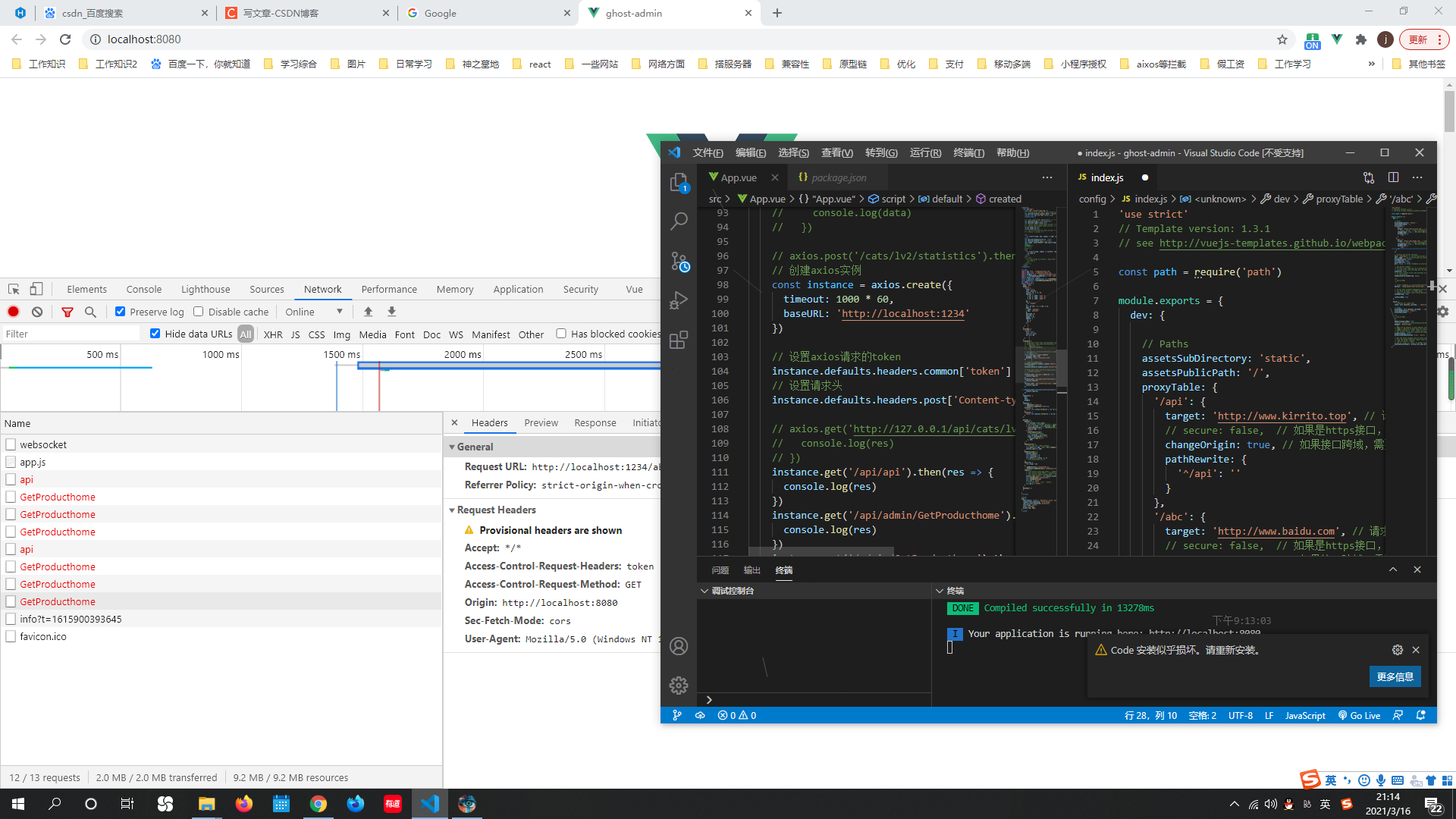Click the 更多信息 notification button

click(x=1395, y=676)
